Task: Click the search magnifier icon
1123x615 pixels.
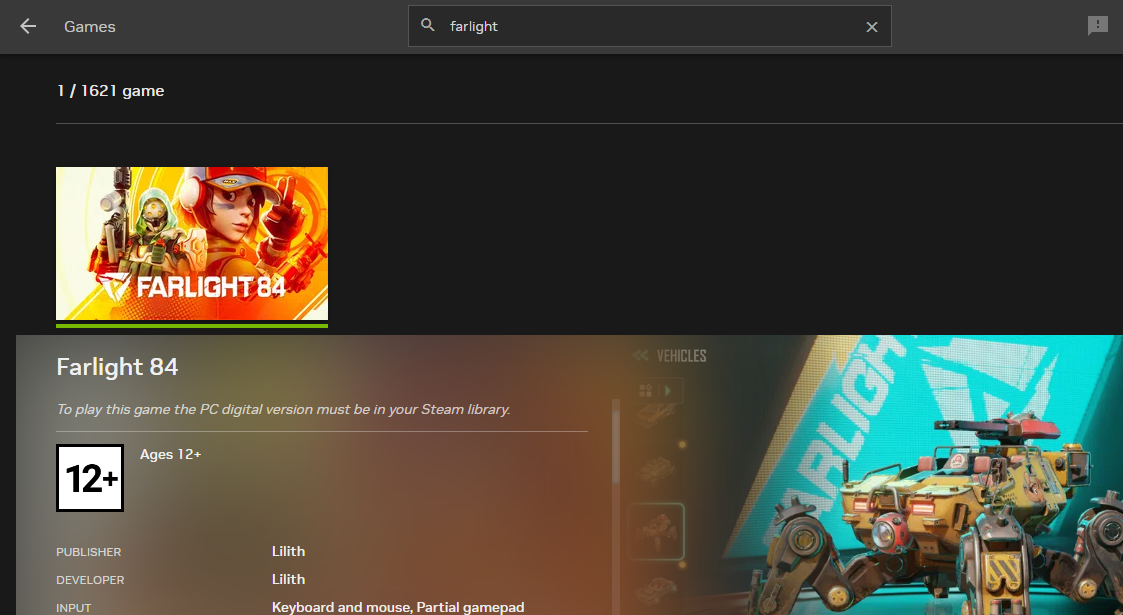Action: click(426, 26)
